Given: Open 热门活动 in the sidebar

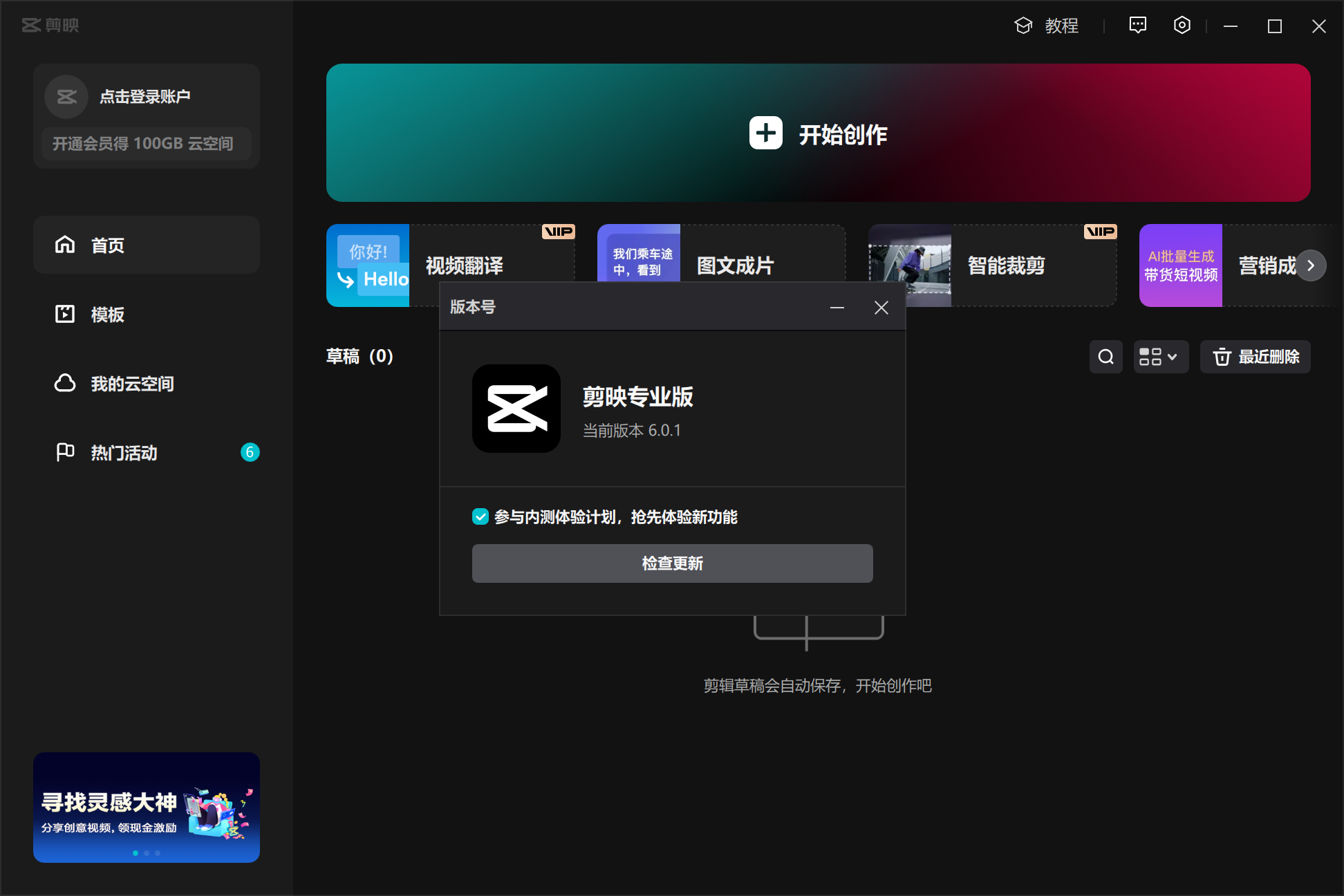Looking at the screenshot, I should point(147,452).
